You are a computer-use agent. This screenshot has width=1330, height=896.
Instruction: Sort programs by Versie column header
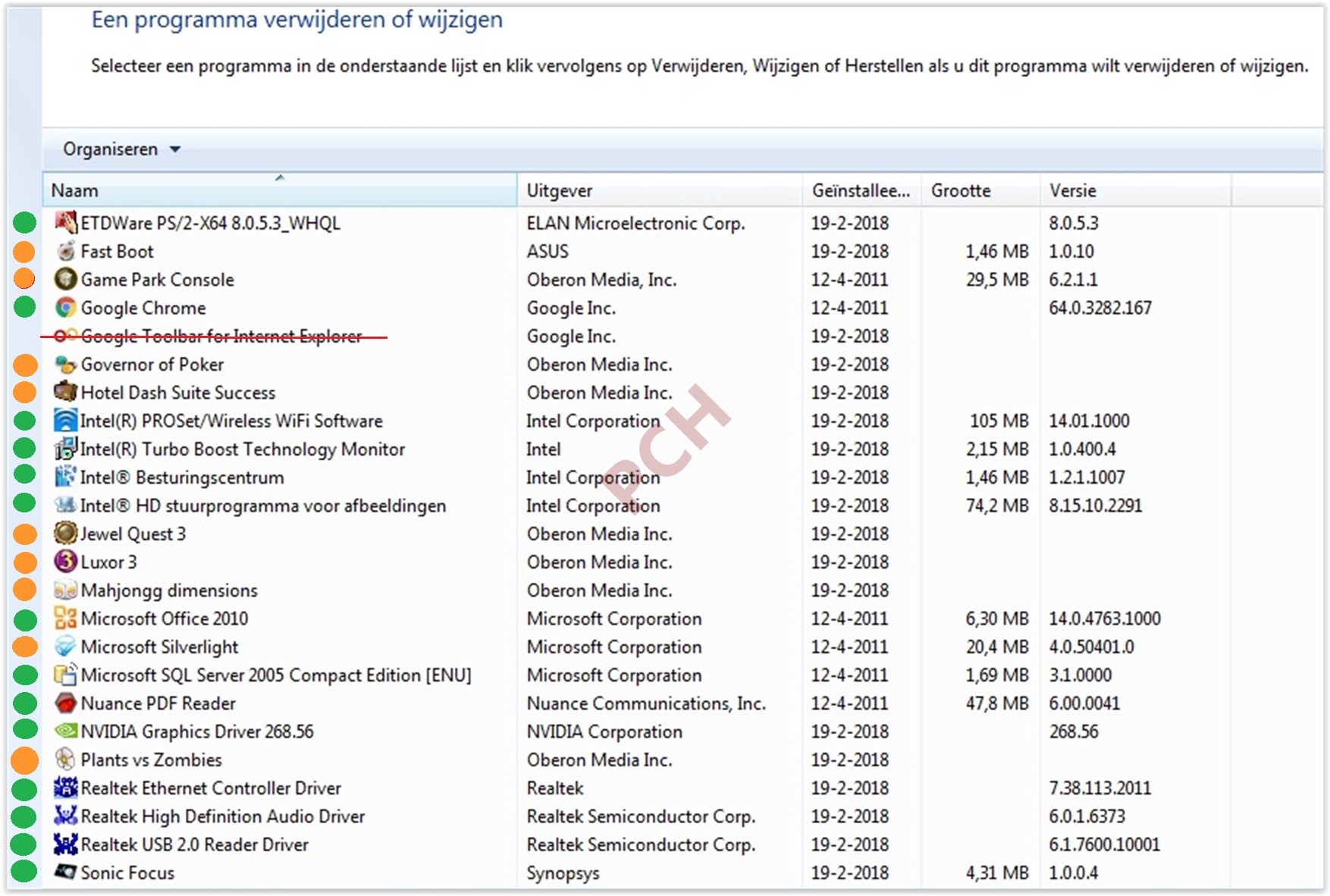[x=1135, y=190]
